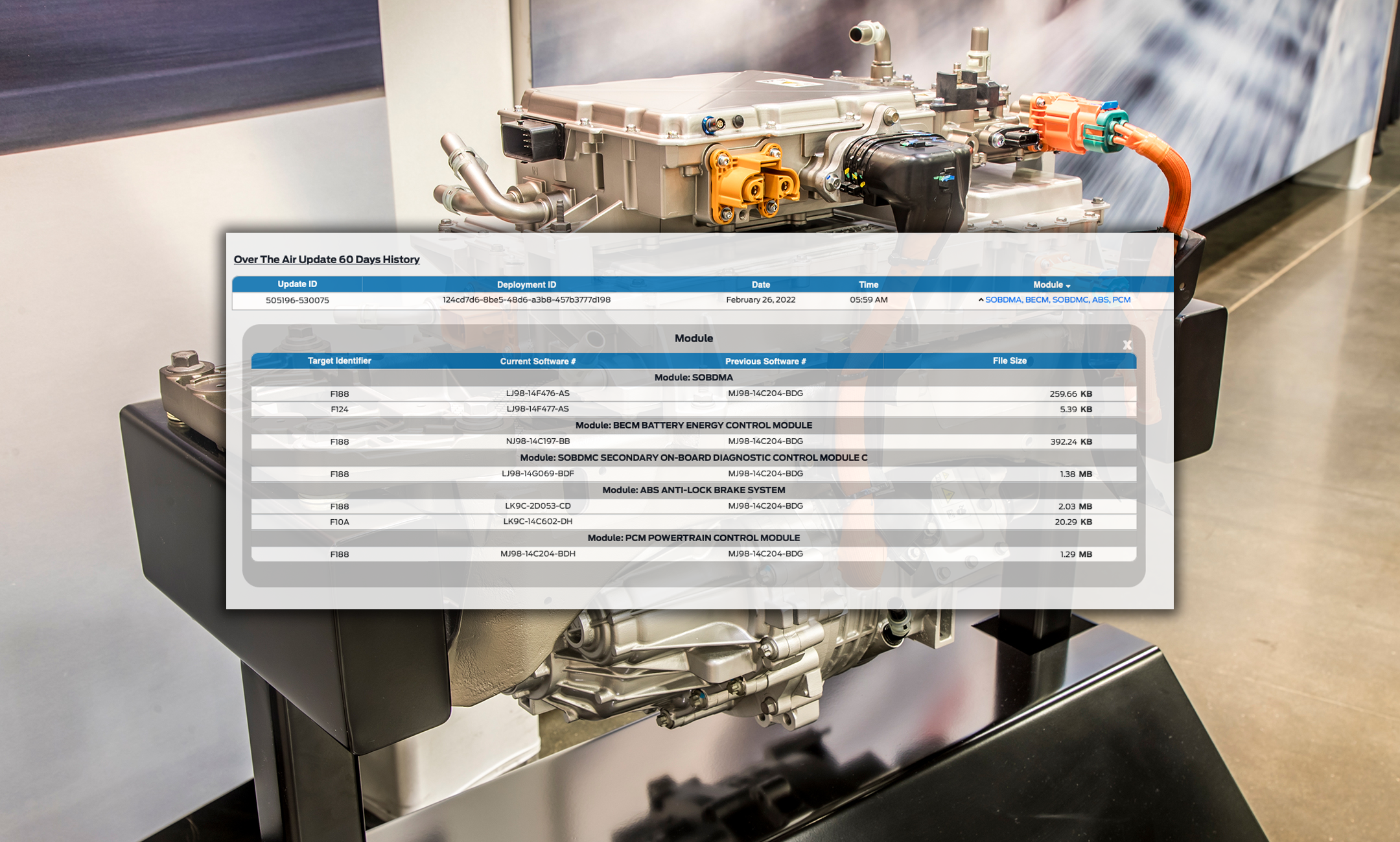Viewport: 1400px width, 842px height.
Task: Sort by the File Size column header
Action: (1009, 361)
